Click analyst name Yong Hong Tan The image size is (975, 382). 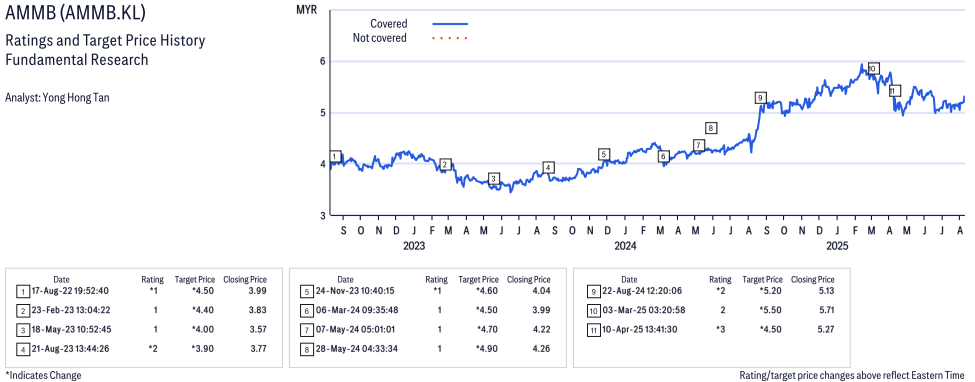57,98
